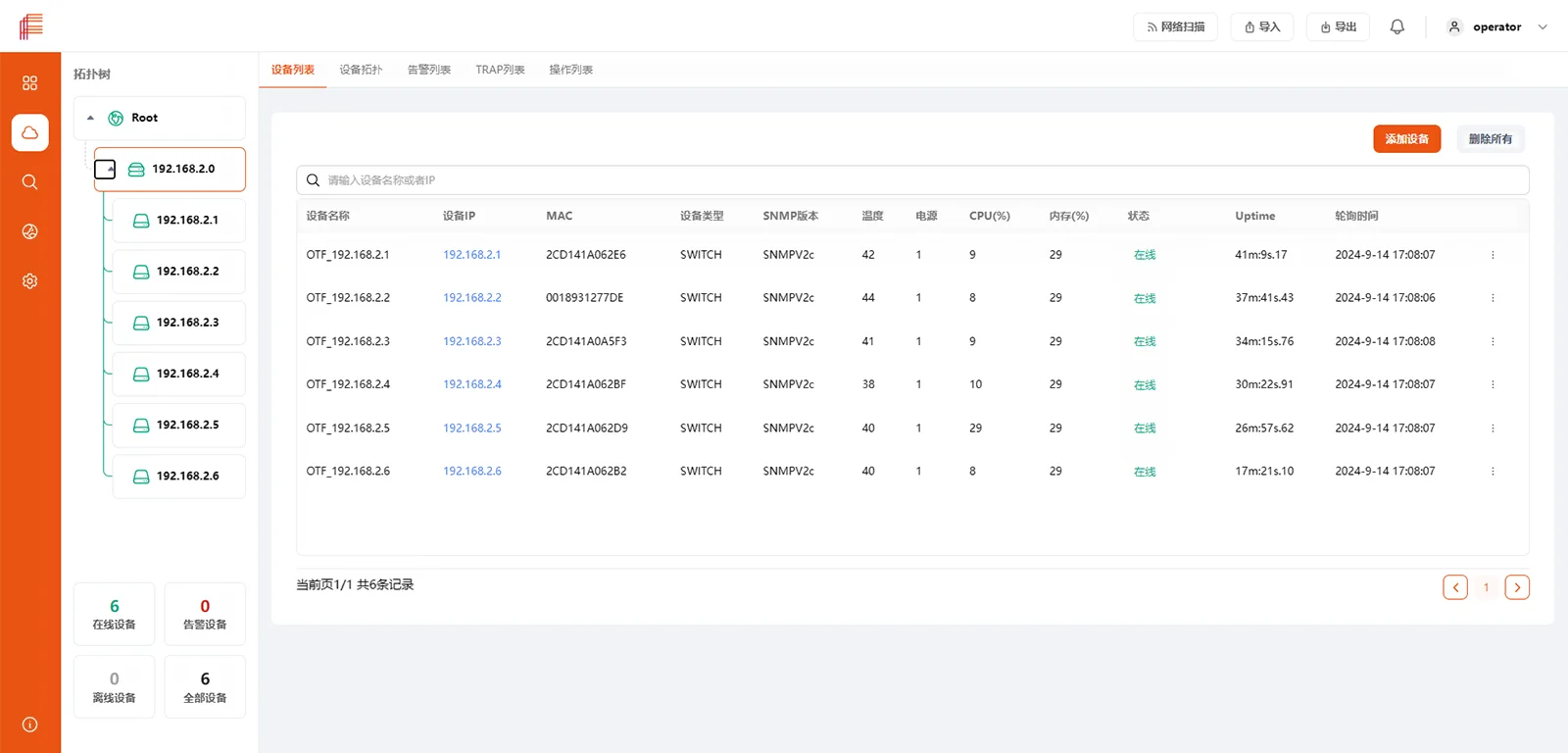The height and width of the screenshot is (753, 1568).
Task: Select tree node 192.168.2.3
Action: [179, 323]
